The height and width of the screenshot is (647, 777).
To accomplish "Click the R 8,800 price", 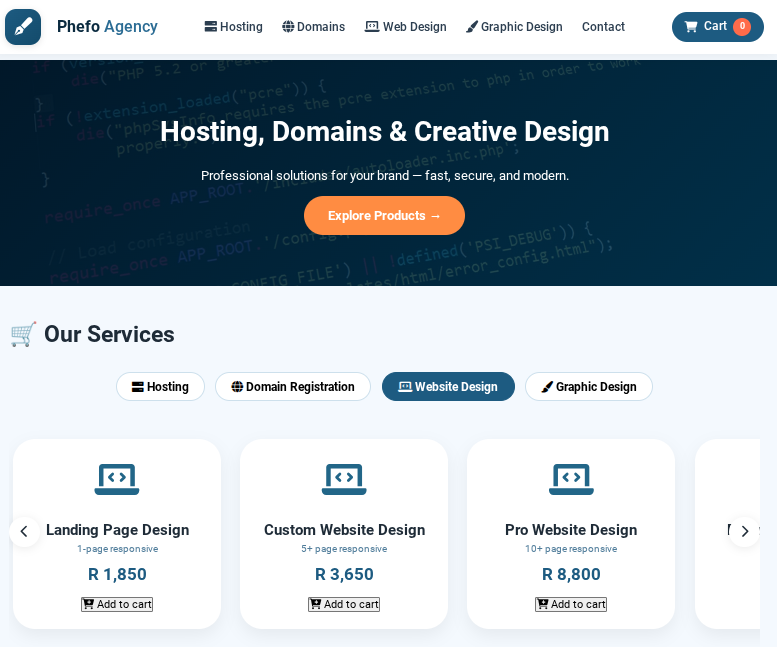I will pos(571,574).
